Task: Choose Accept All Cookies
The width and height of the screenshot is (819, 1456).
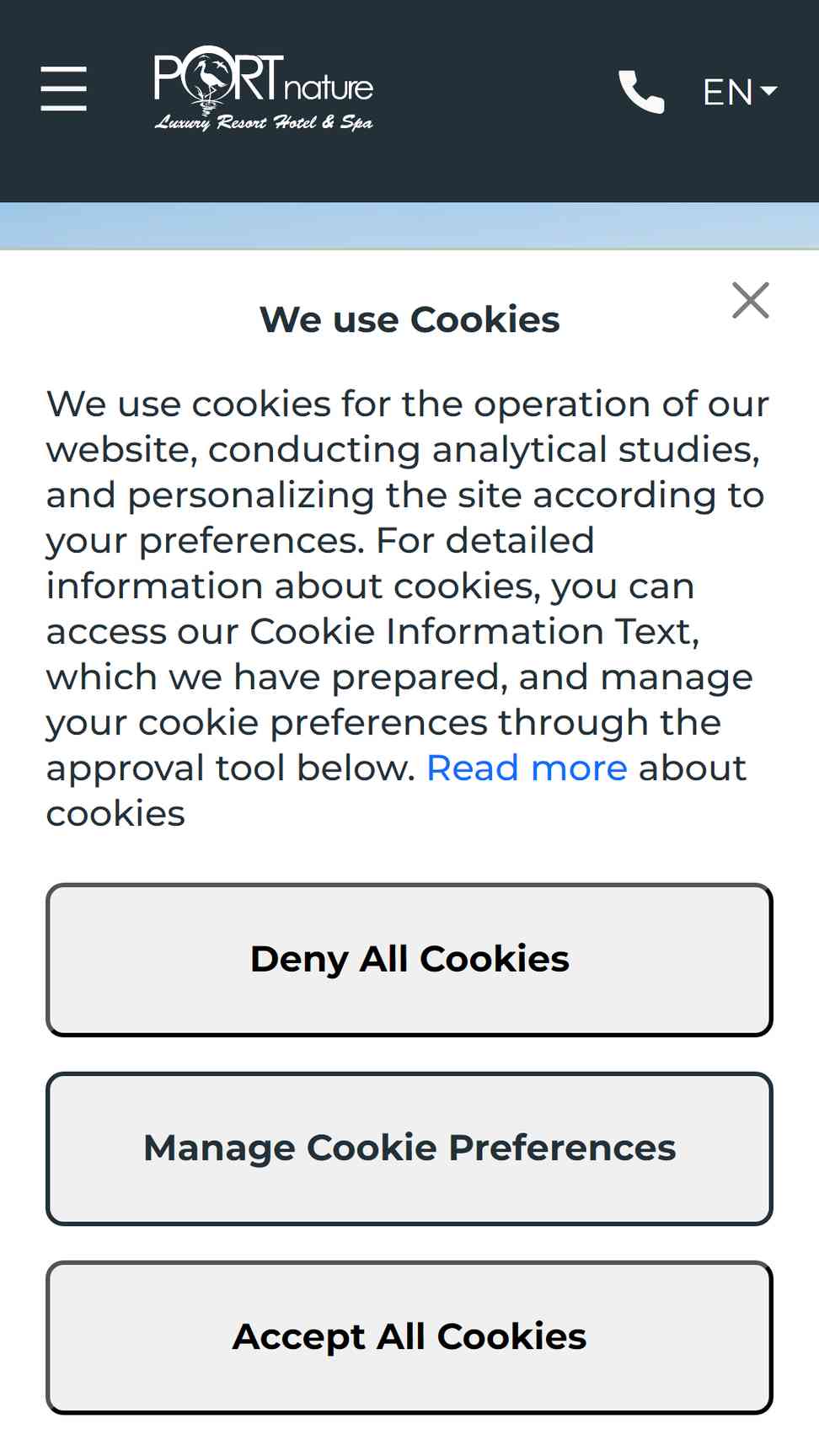Action: pos(409,1337)
